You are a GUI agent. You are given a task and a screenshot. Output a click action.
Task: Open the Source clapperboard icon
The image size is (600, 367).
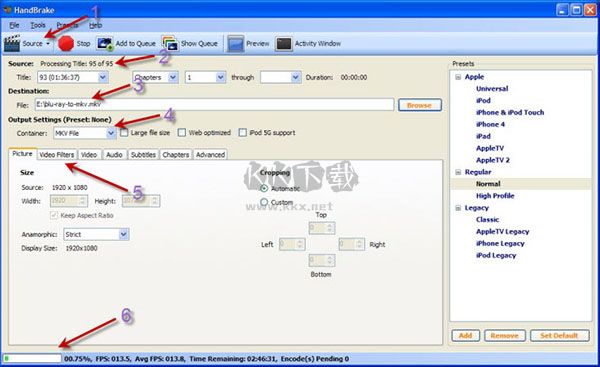pyautogui.click(x=11, y=43)
